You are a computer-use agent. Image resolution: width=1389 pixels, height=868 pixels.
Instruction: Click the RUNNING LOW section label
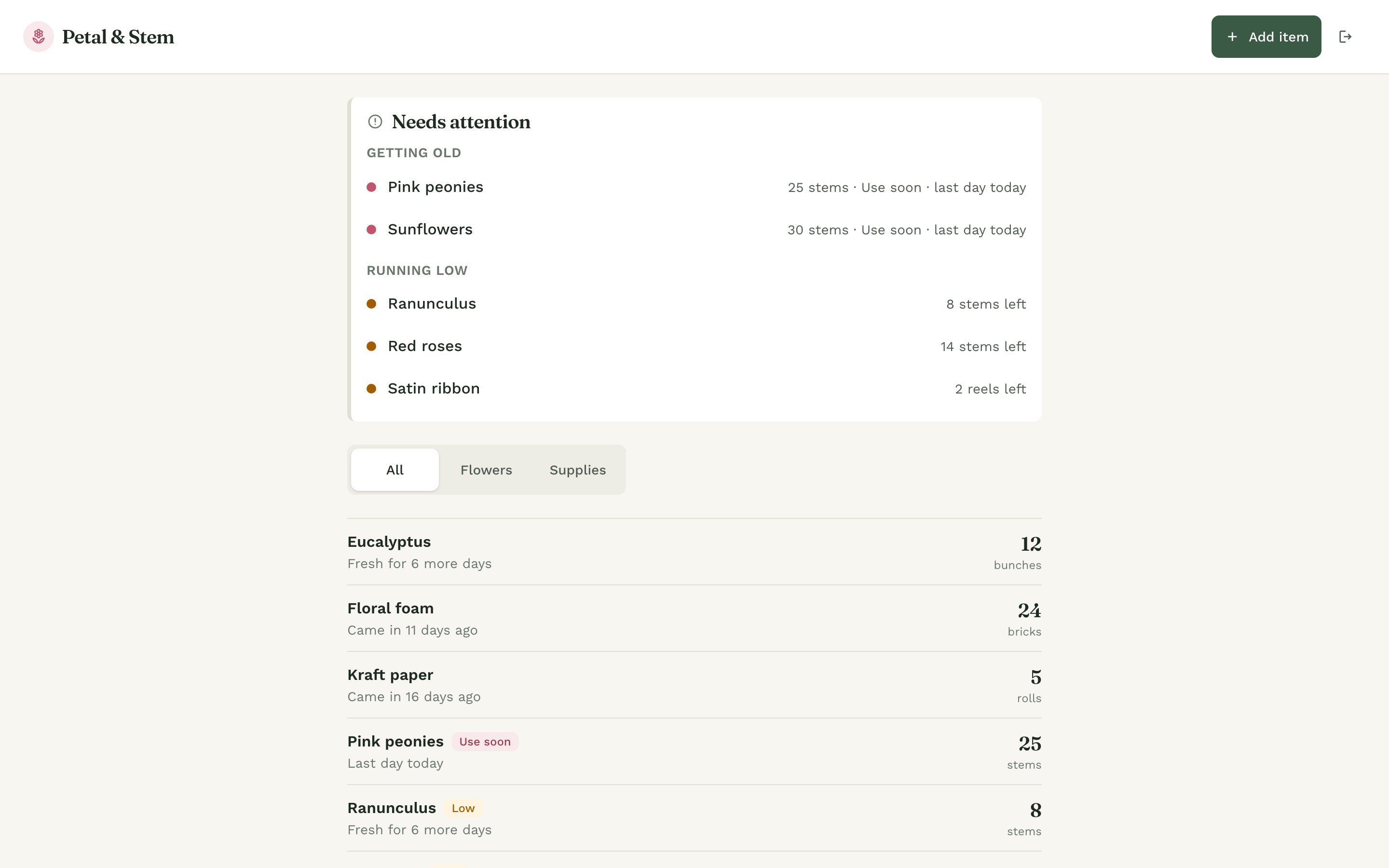tap(417, 271)
